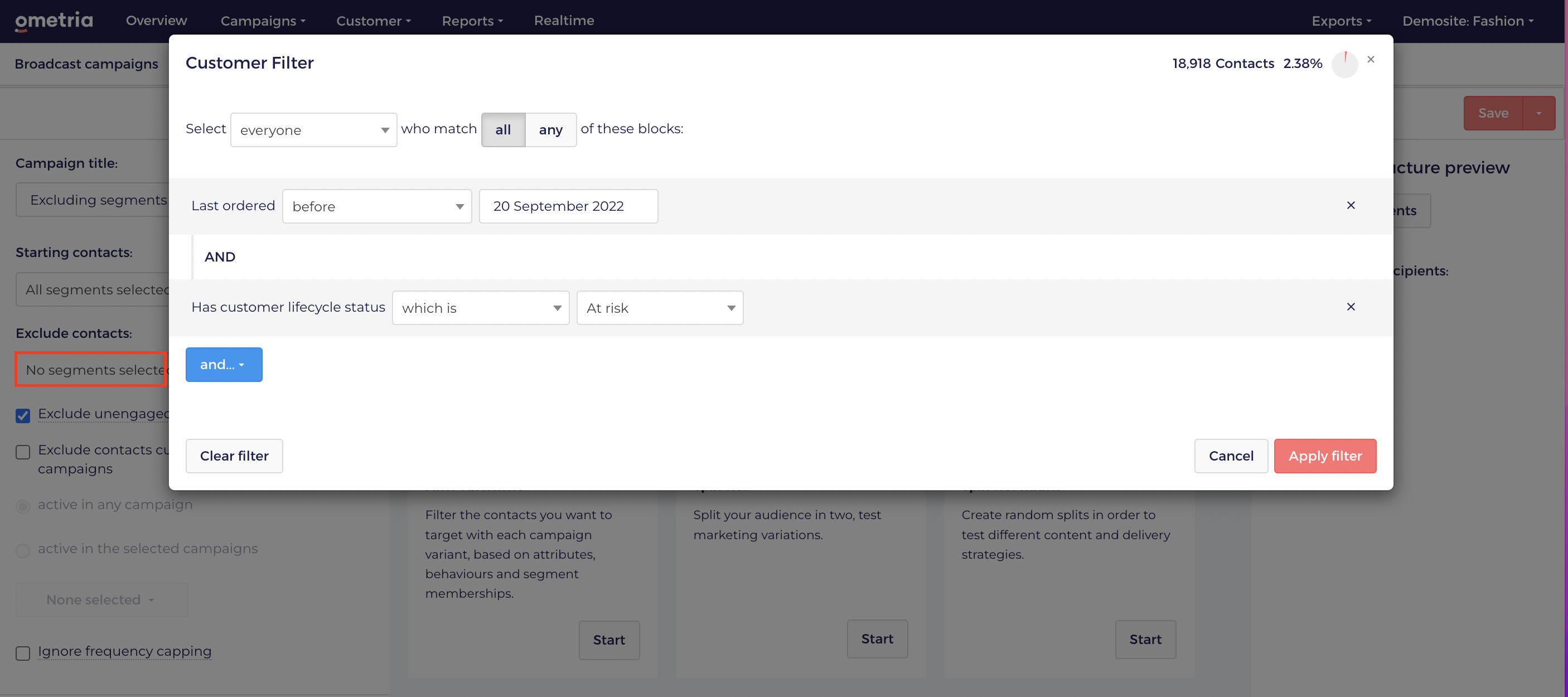Open the Demosite: Fashion account menu
The width and height of the screenshot is (1568, 697).
[1468, 21]
